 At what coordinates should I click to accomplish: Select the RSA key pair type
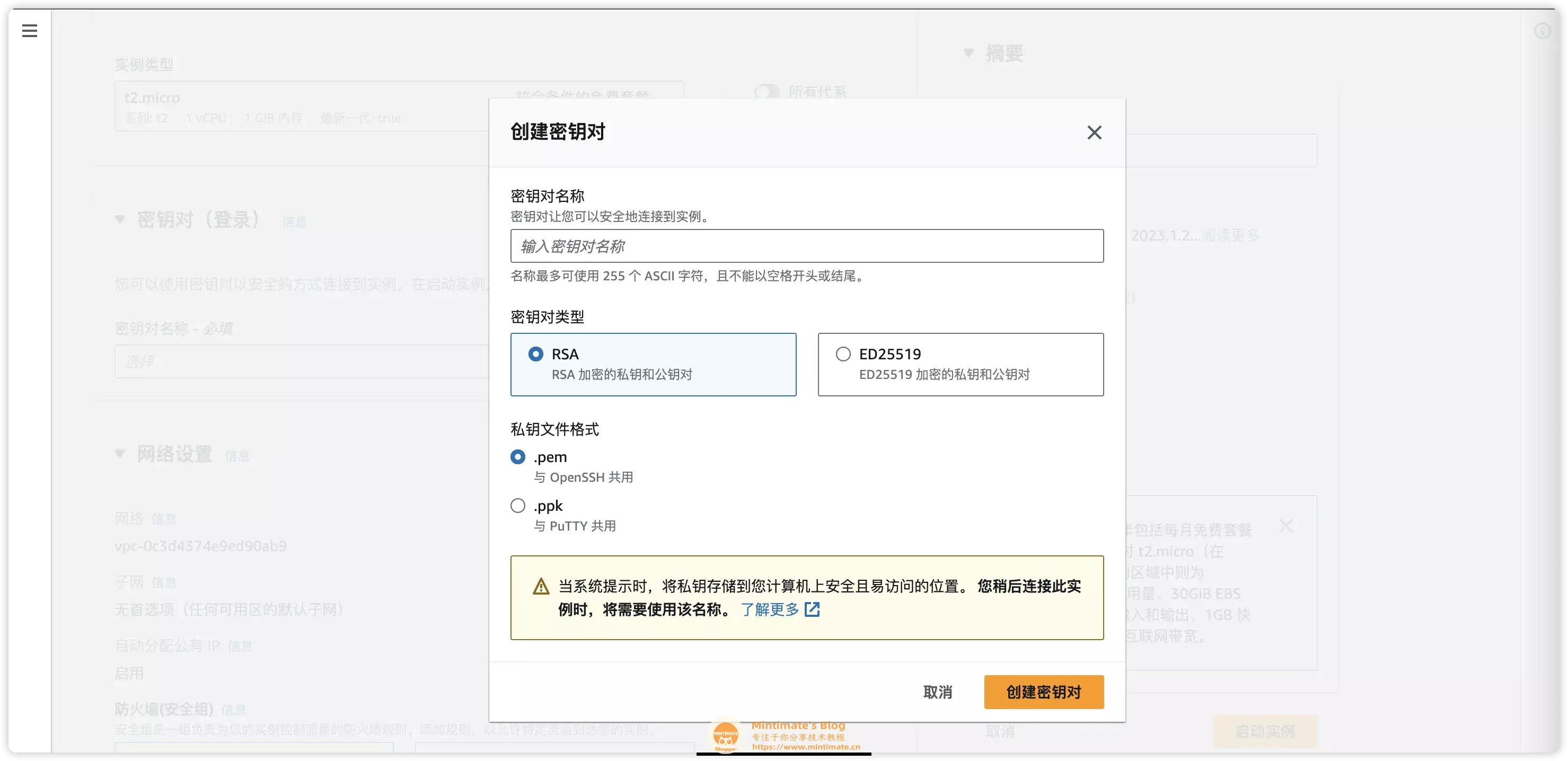click(653, 365)
